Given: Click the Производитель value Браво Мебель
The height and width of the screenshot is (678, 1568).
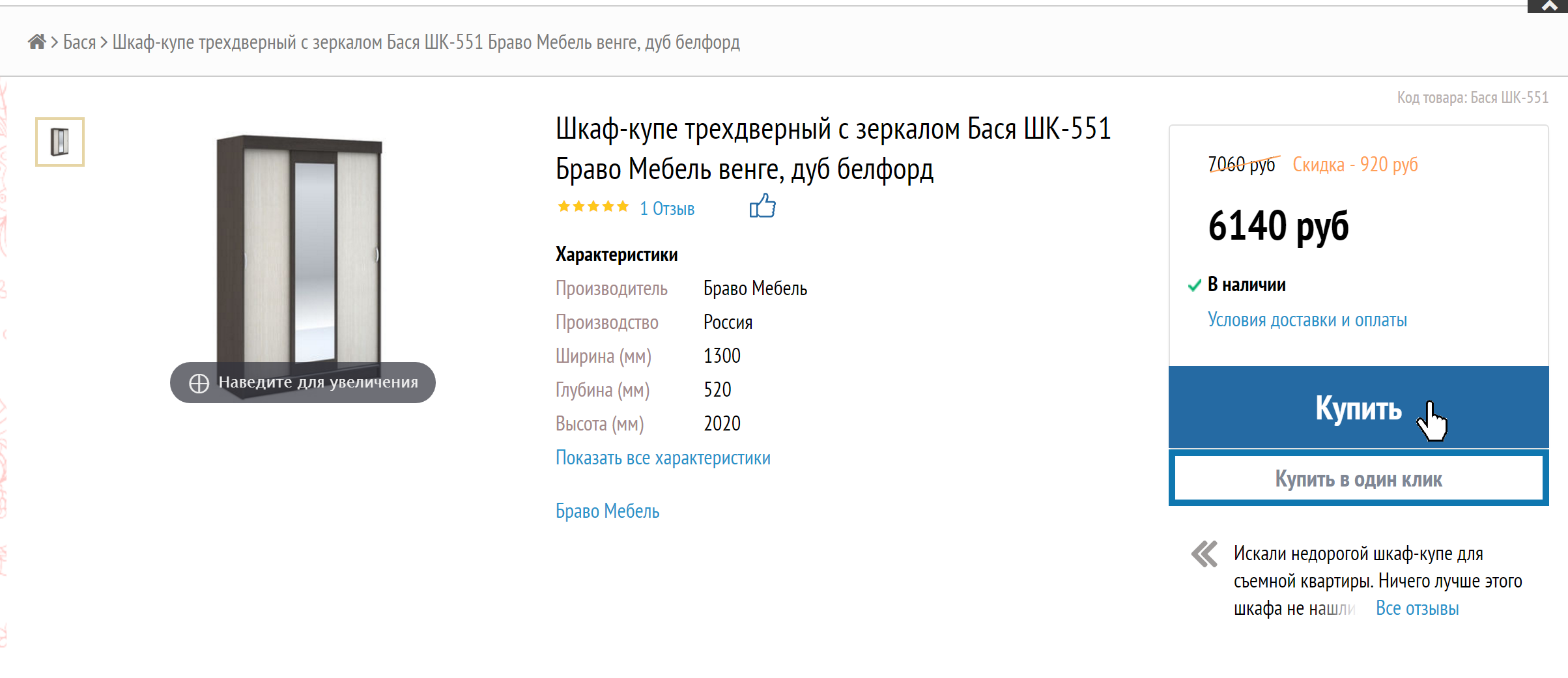Looking at the screenshot, I should pyautogui.click(x=755, y=289).
